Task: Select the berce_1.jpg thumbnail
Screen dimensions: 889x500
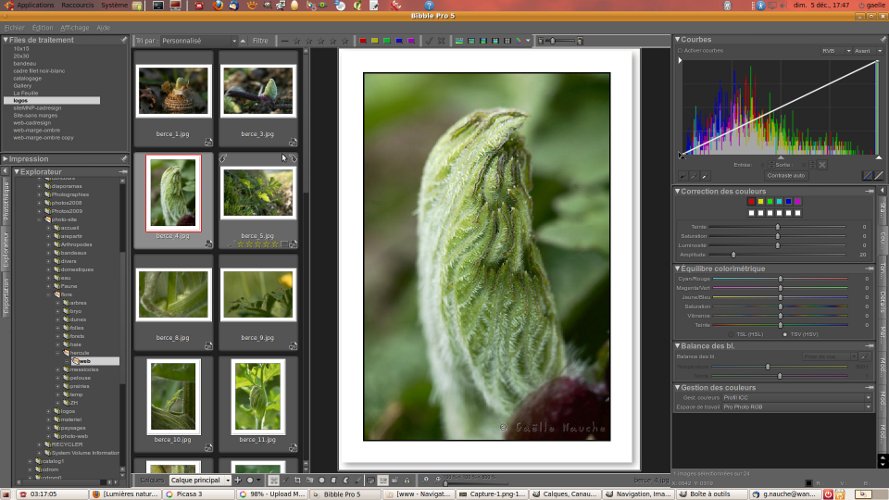Action: [x=173, y=91]
